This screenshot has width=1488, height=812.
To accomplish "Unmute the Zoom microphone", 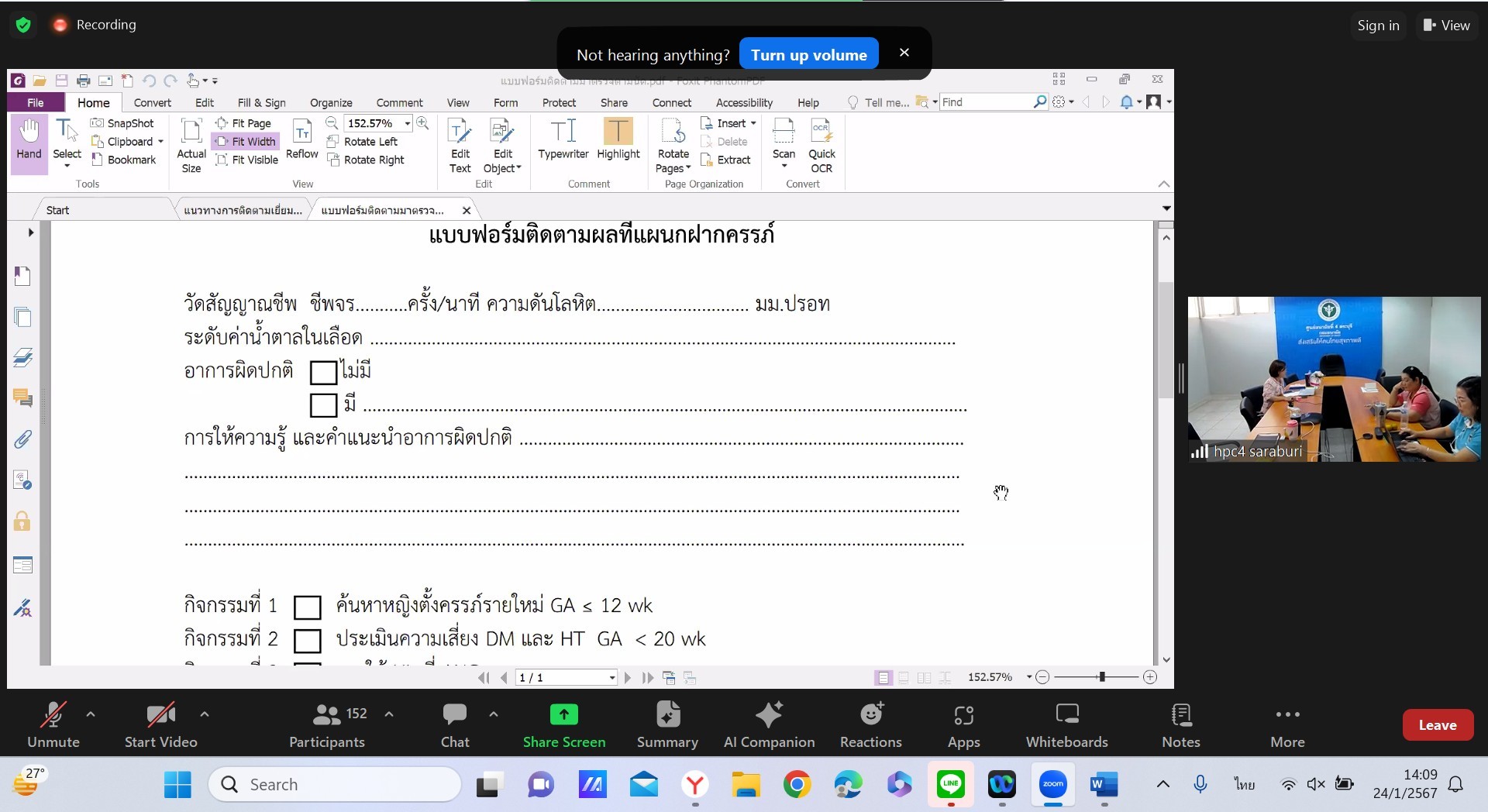I will 53,725.
